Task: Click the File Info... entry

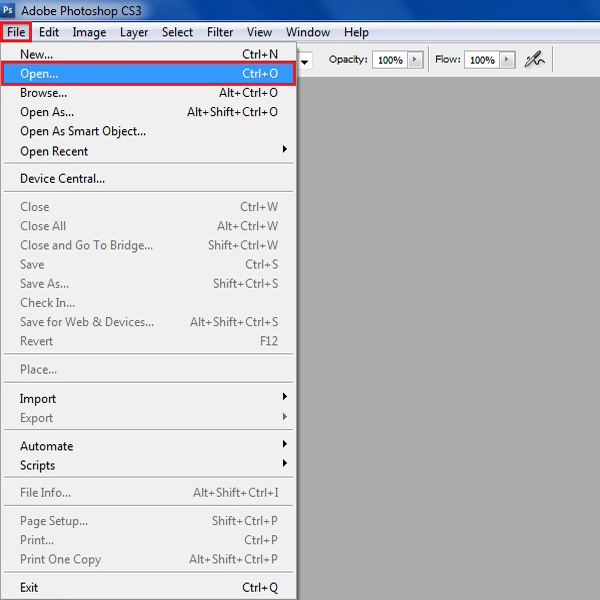Action: coord(149,492)
